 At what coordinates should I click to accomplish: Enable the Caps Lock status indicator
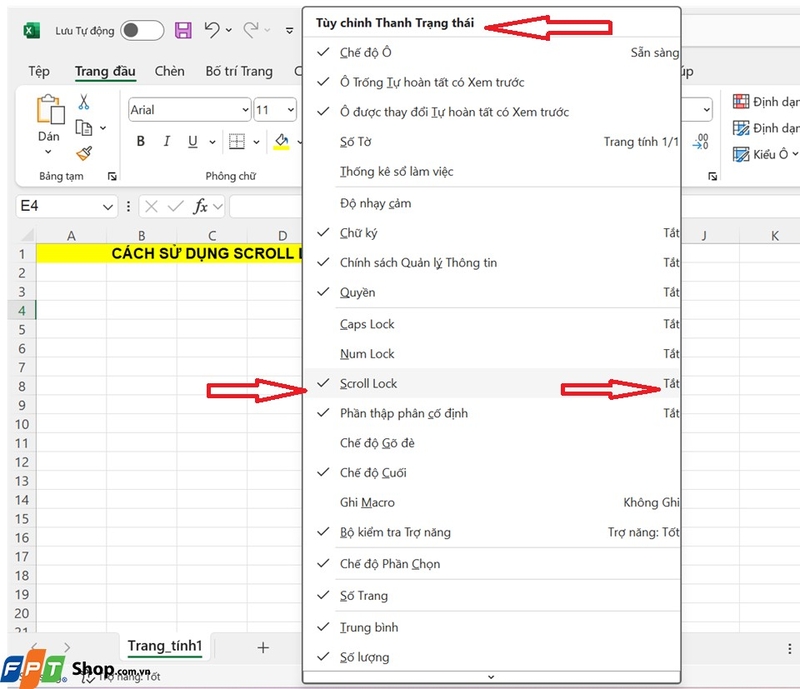point(492,324)
